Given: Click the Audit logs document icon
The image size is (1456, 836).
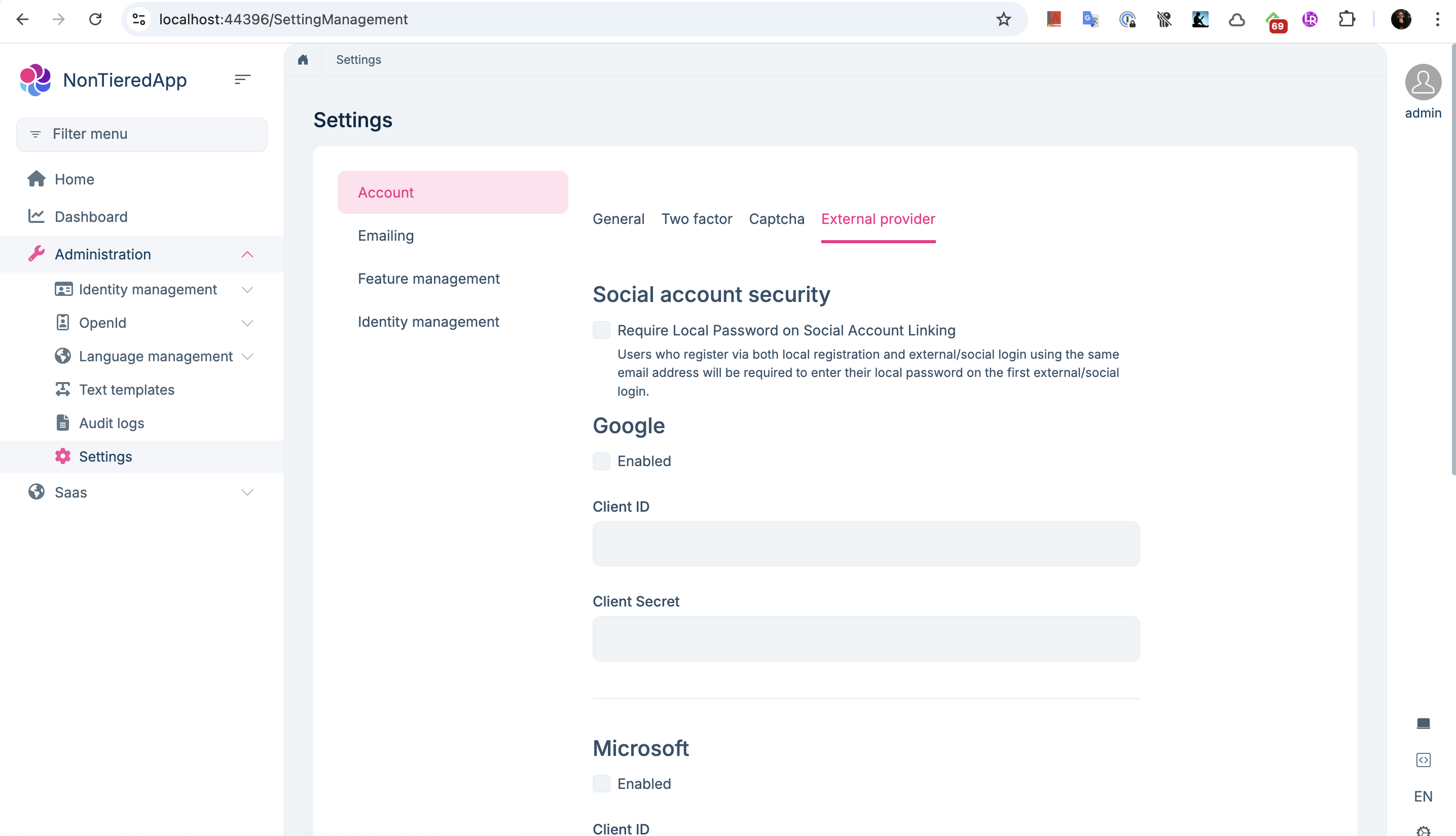Looking at the screenshot, I should pyautogui.click(x=62, y=423).
